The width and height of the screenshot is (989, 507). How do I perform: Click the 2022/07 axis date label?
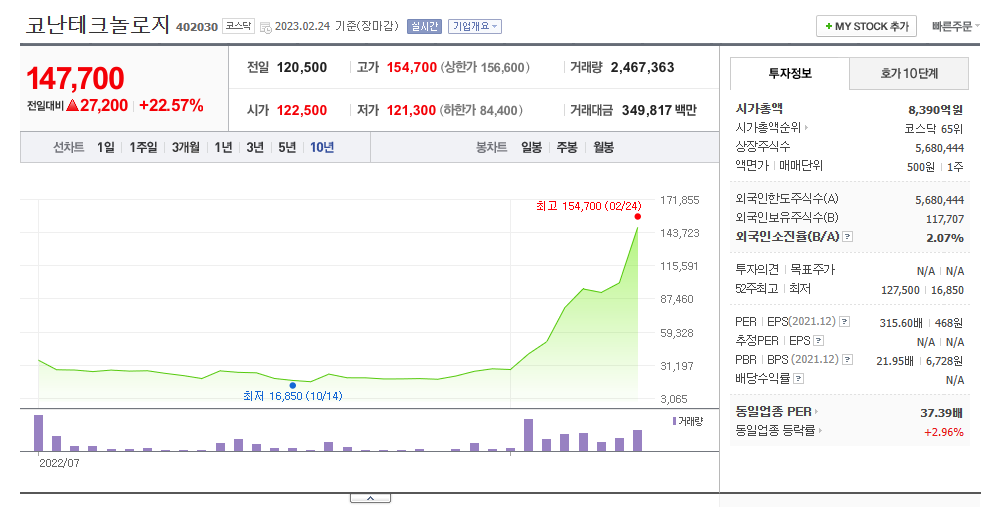pyautogui.click(x=59, y=463)
